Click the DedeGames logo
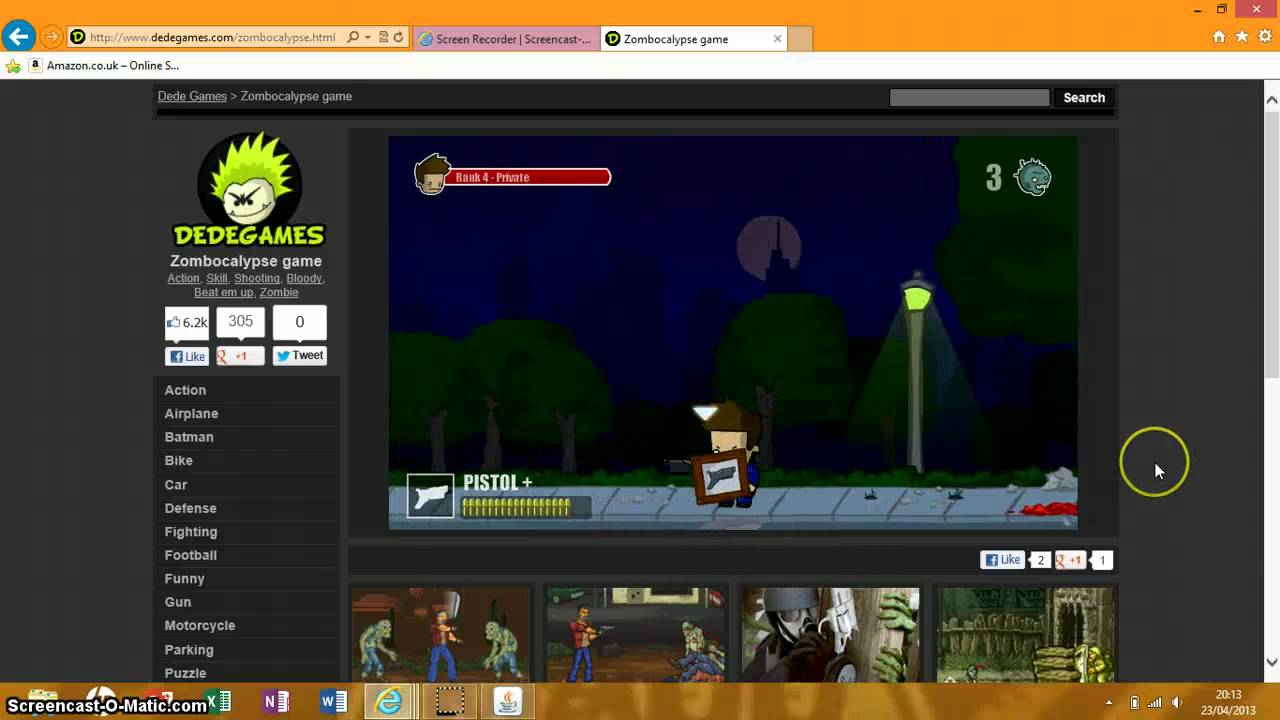Screen dimensions: 1280x720 (248, 190)
